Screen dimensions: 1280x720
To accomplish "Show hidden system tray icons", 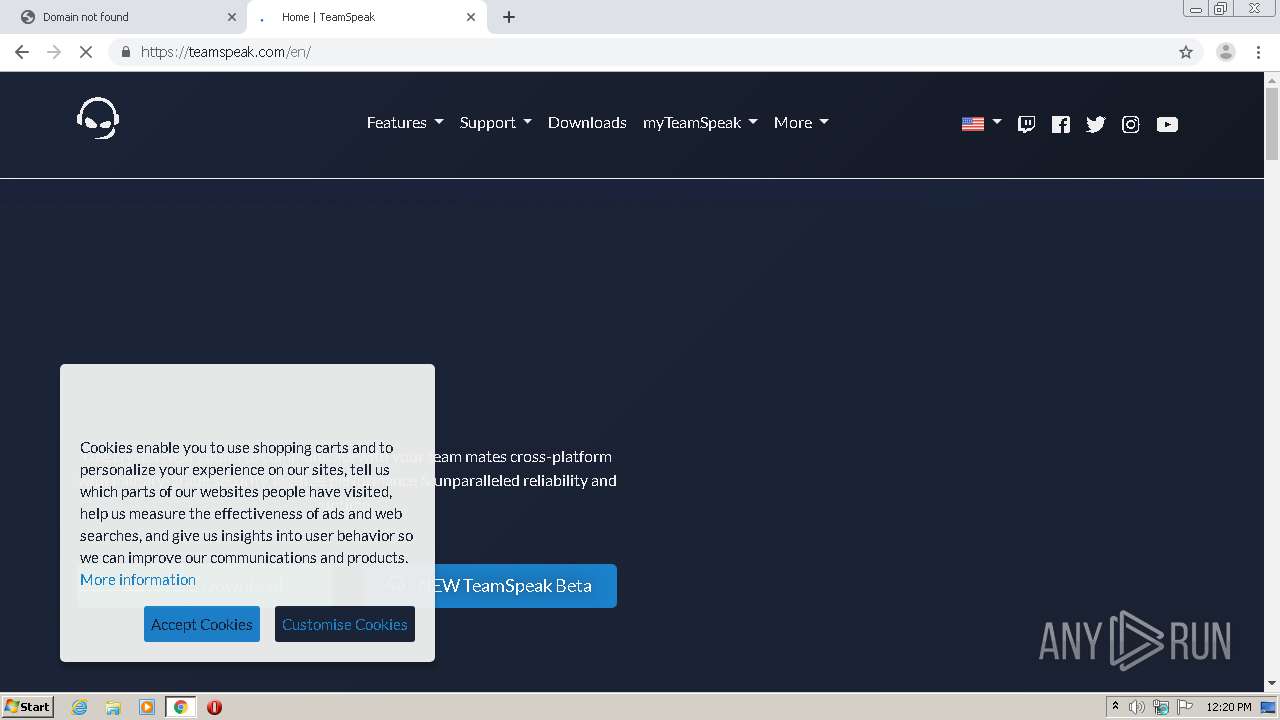I will click(1115, 707).
